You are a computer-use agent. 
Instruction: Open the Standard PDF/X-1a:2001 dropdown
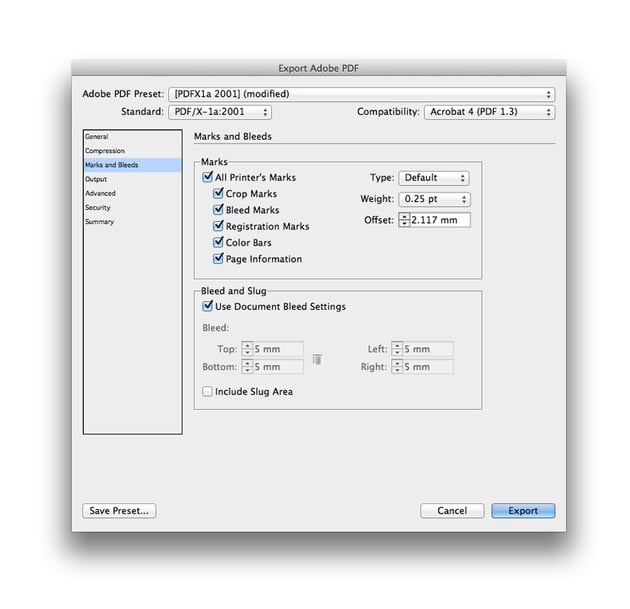click(220, 112)
